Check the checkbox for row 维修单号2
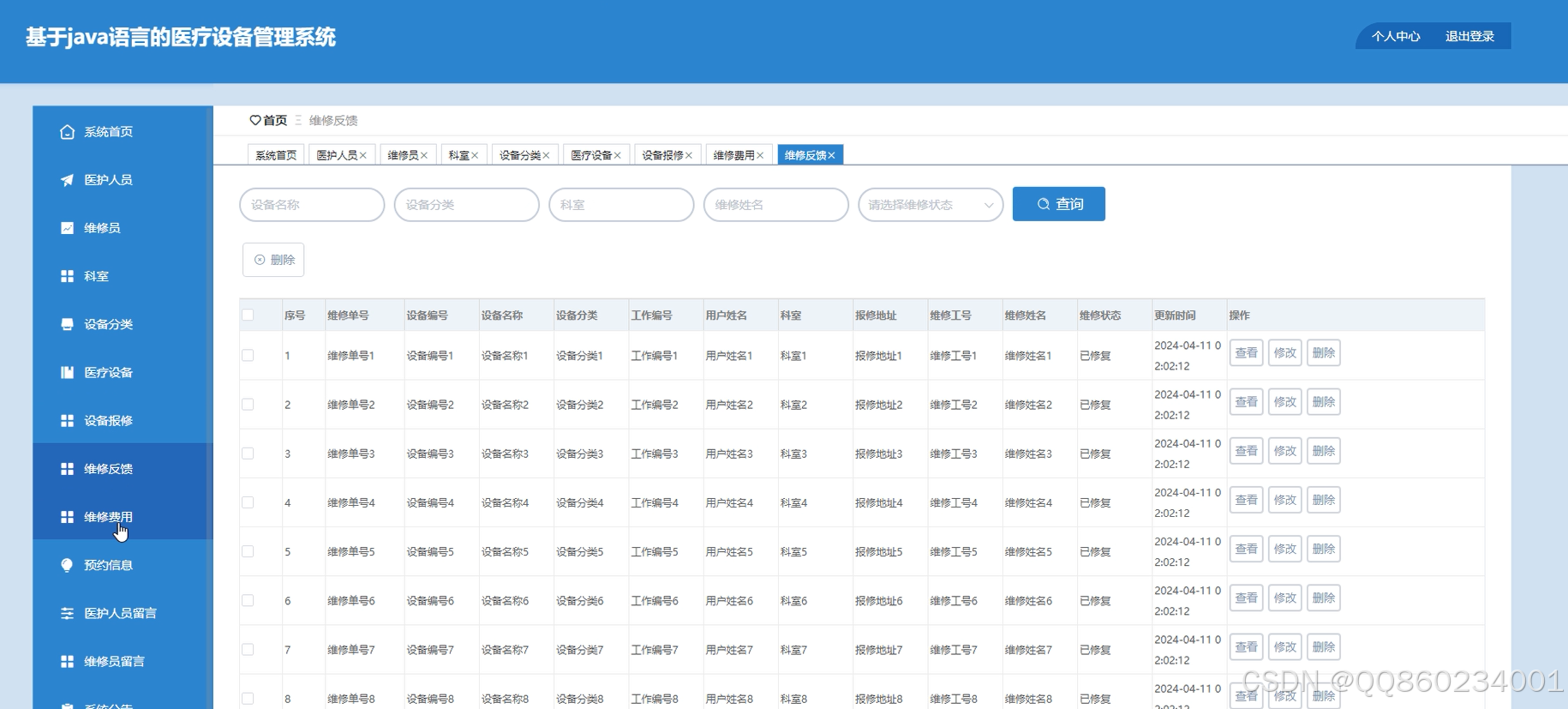 point(248,404)
